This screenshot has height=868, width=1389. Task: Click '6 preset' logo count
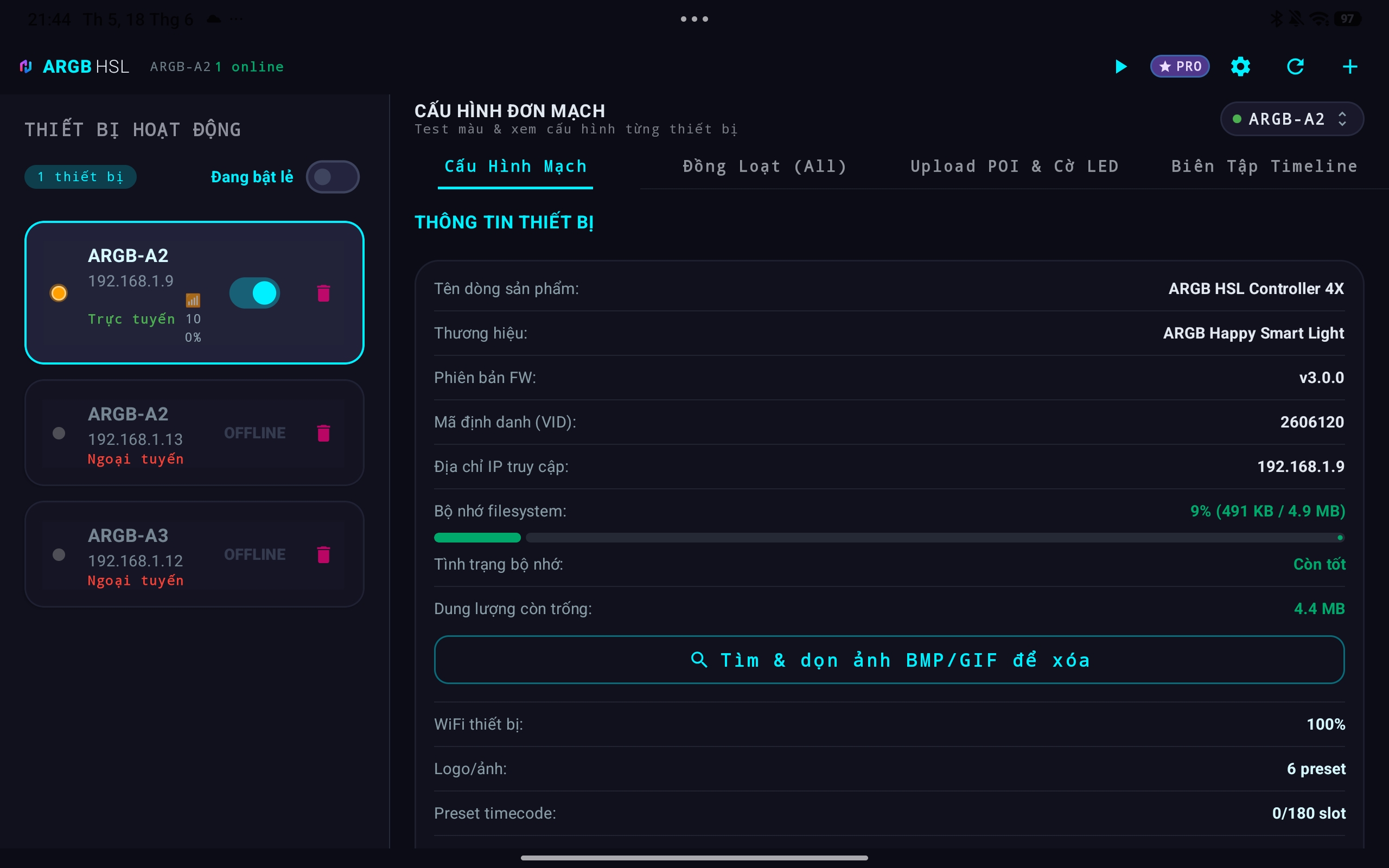[x=1316, y=769]
